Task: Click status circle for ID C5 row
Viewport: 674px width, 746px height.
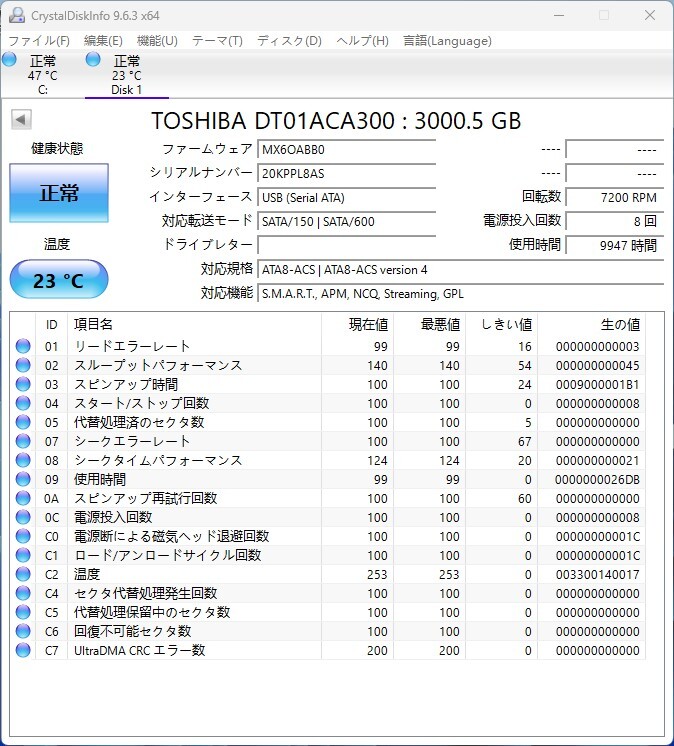Action: point(23,612)
